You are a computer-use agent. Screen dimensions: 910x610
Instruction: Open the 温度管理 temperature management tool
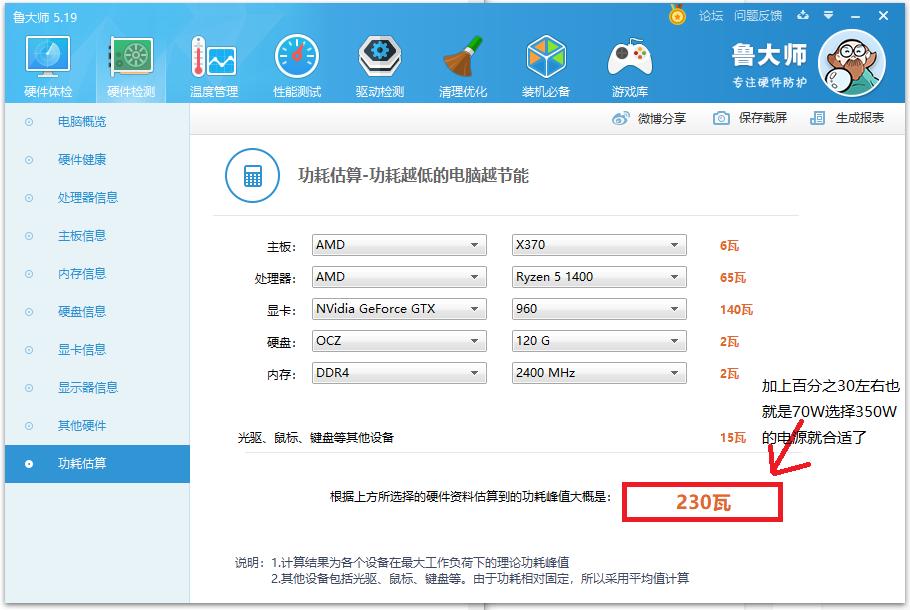[x=216, y=62]
